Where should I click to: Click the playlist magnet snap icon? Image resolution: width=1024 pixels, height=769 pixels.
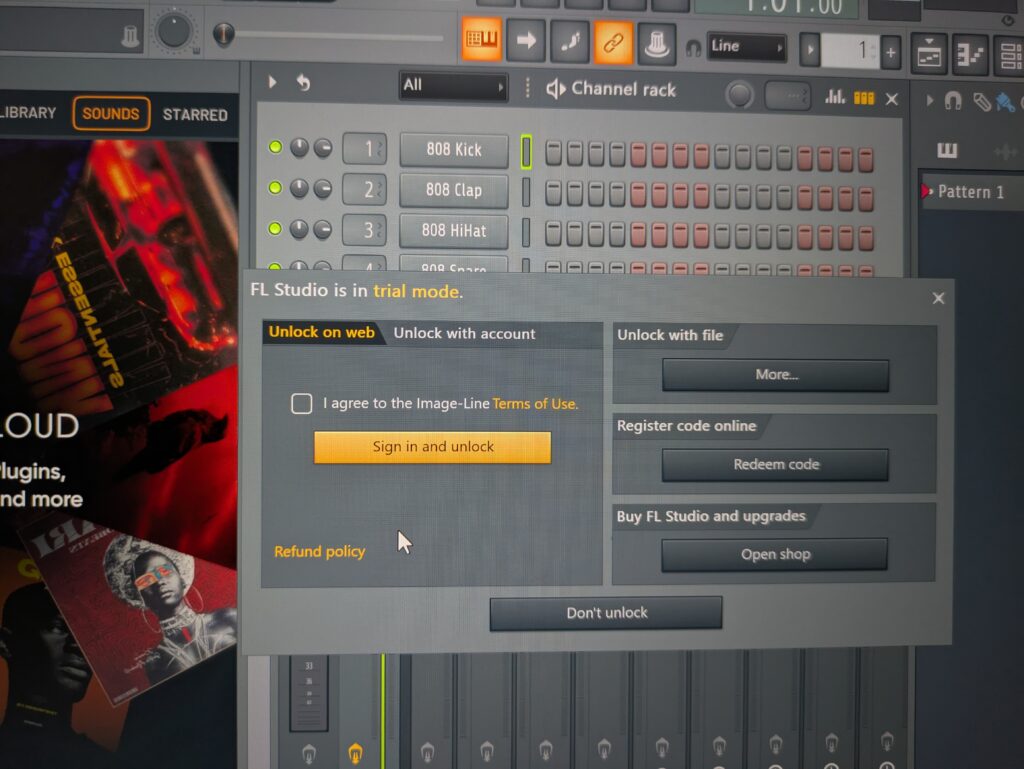953,101
